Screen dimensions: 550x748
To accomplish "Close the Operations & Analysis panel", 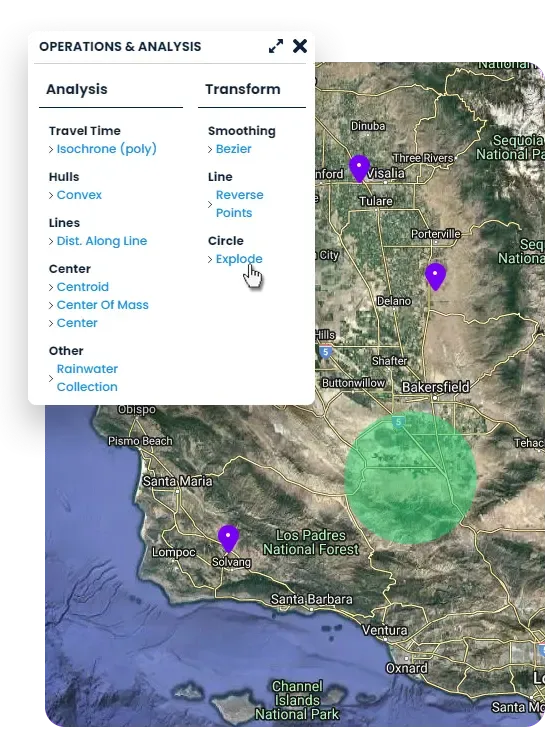I will [300, 46].
